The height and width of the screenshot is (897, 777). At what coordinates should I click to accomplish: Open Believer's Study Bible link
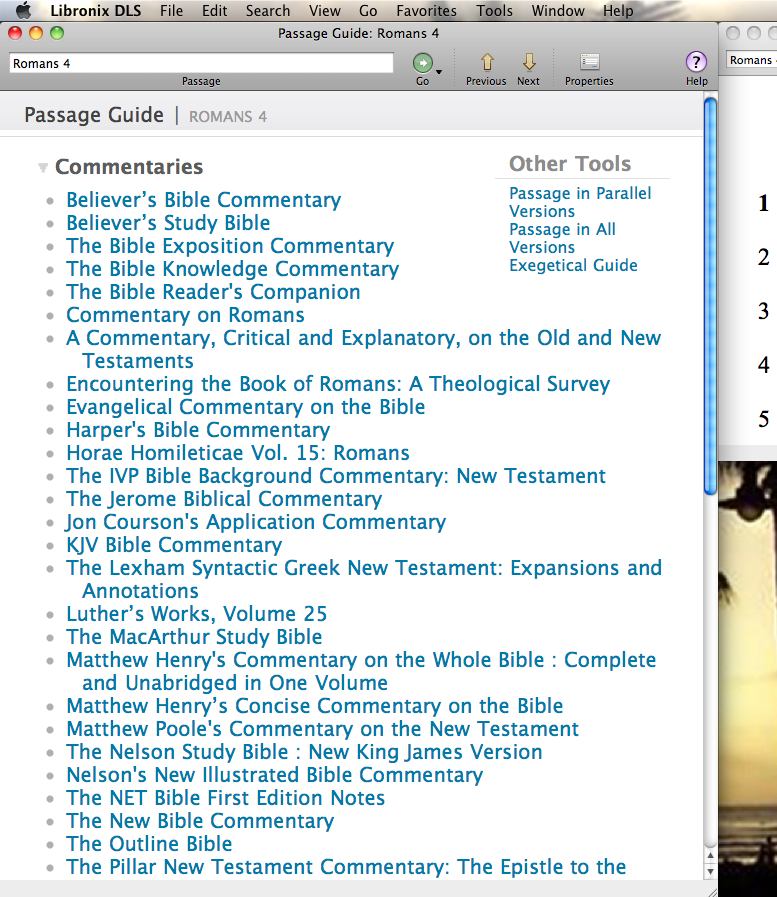[168, 223]
